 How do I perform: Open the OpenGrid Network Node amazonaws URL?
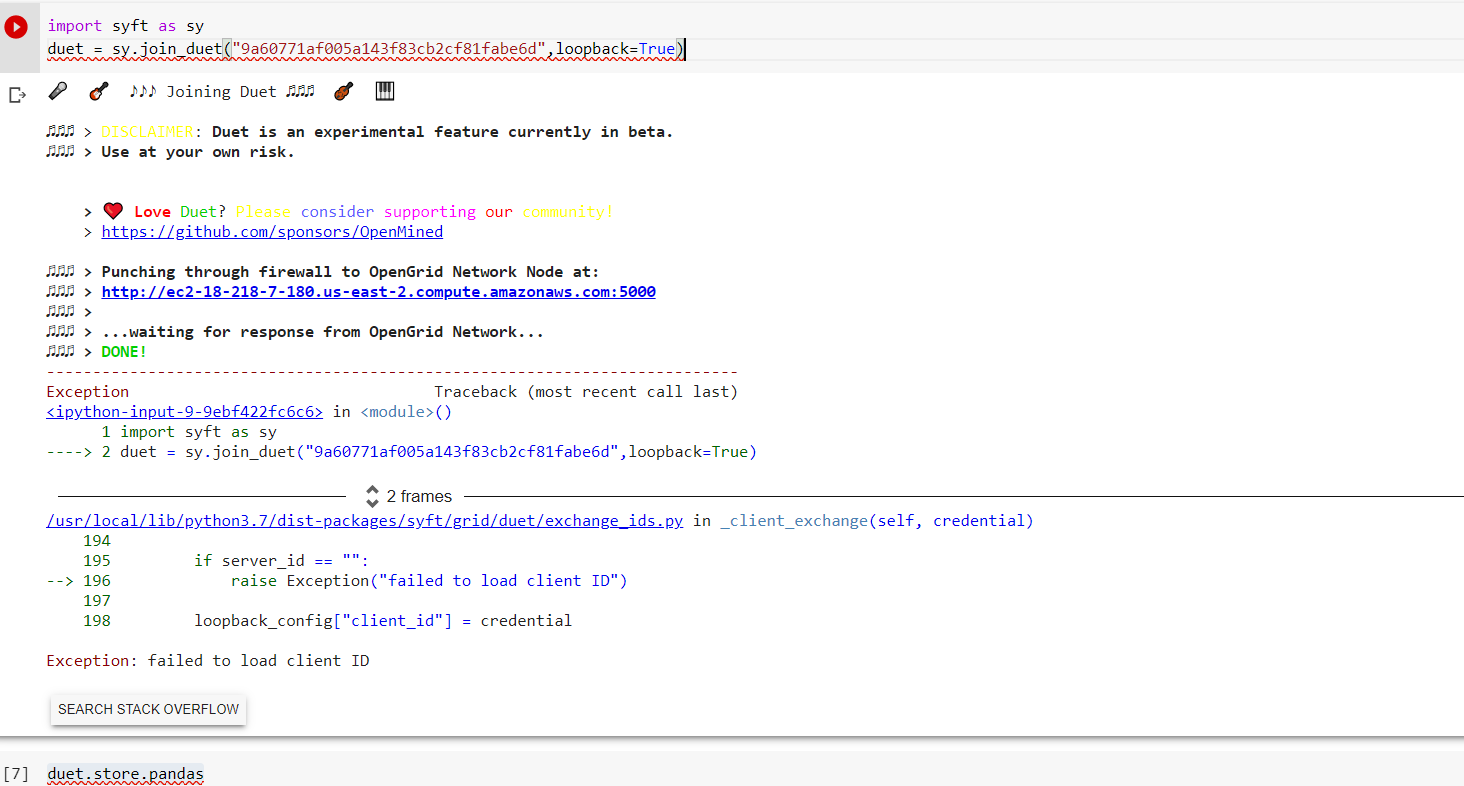click(377, 291)
